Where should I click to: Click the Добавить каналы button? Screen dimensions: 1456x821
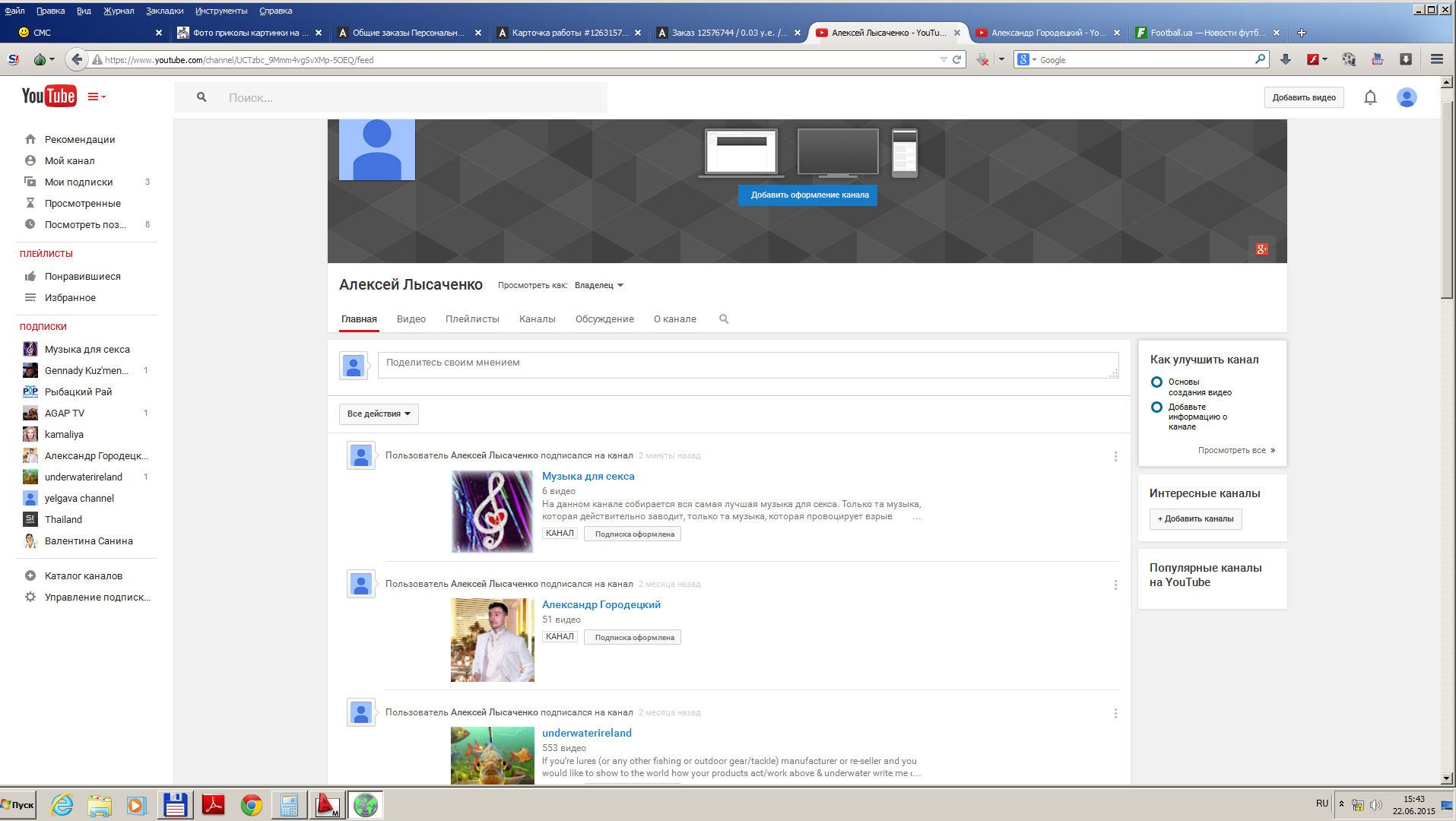(1195, 519)
